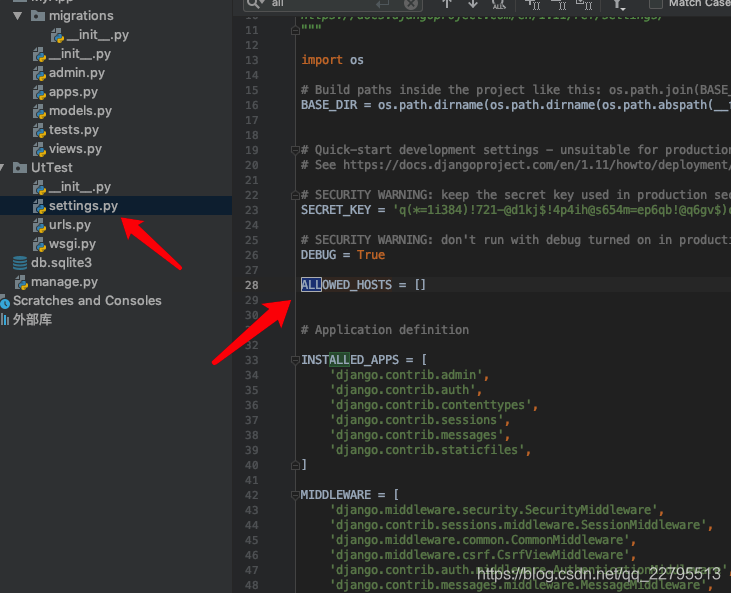Open __init__.py inside the migrations folder
This screenshot has width=731, height=593.
click(x=97, y=35)
